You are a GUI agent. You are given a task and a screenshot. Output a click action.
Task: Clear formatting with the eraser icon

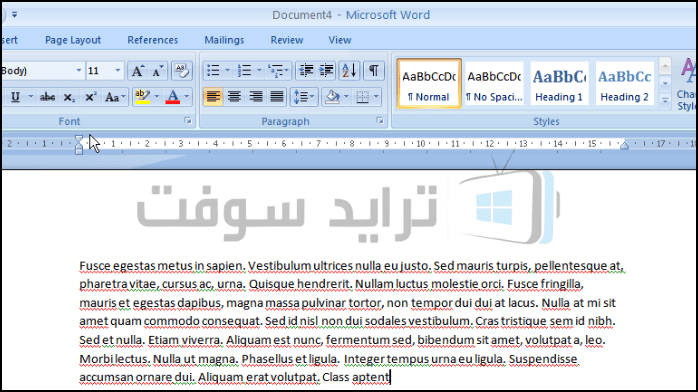(182, 71)
